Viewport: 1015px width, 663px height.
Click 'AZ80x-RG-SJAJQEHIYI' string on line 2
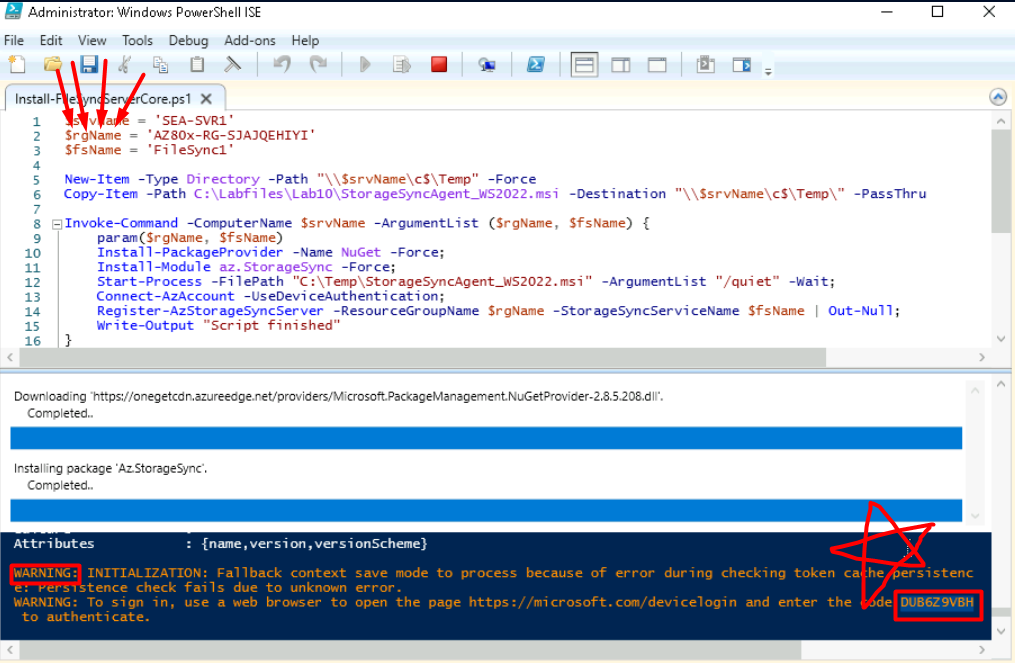(x=230, y=135)
